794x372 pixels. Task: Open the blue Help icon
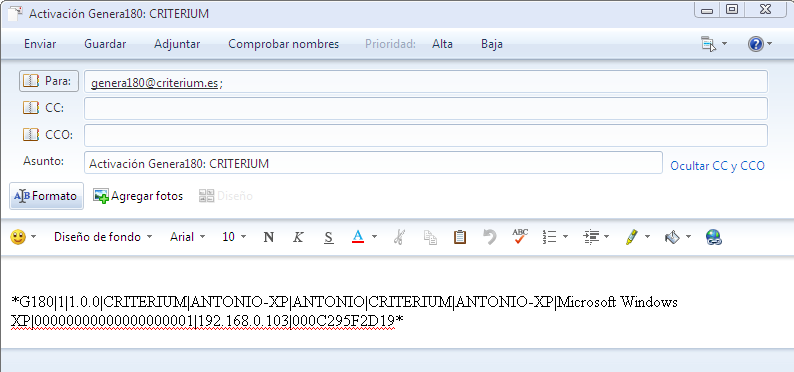pyautogui.click(x=756, y=44)
